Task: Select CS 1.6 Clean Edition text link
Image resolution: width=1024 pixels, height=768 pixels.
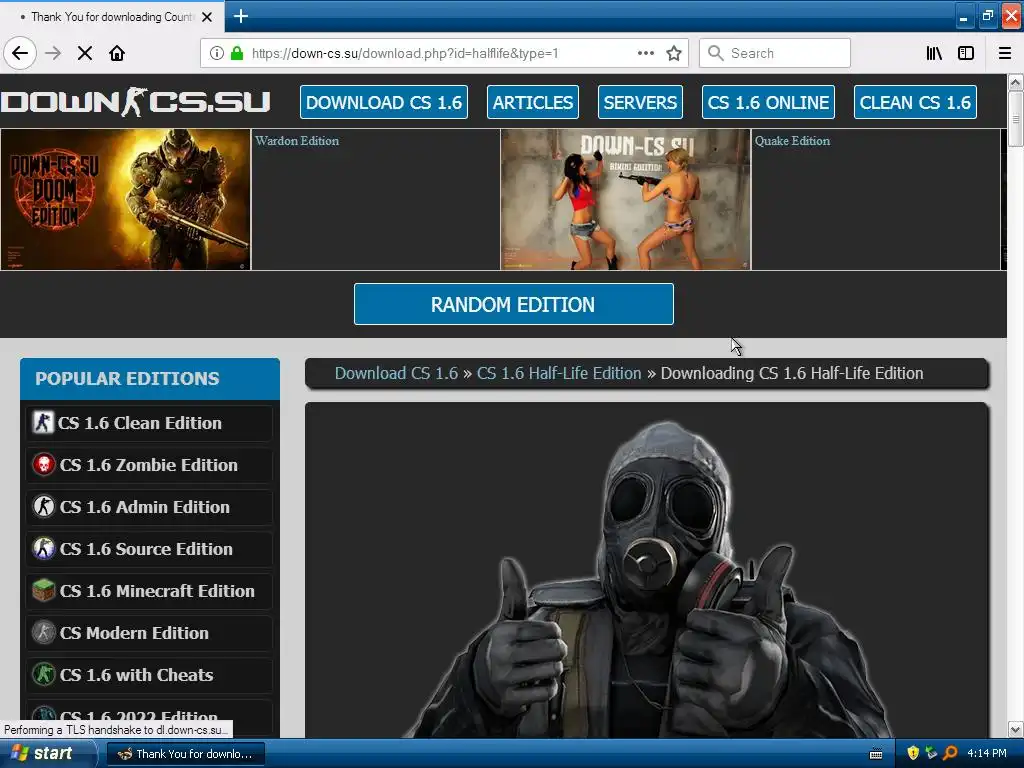Action: click(140, 423)
